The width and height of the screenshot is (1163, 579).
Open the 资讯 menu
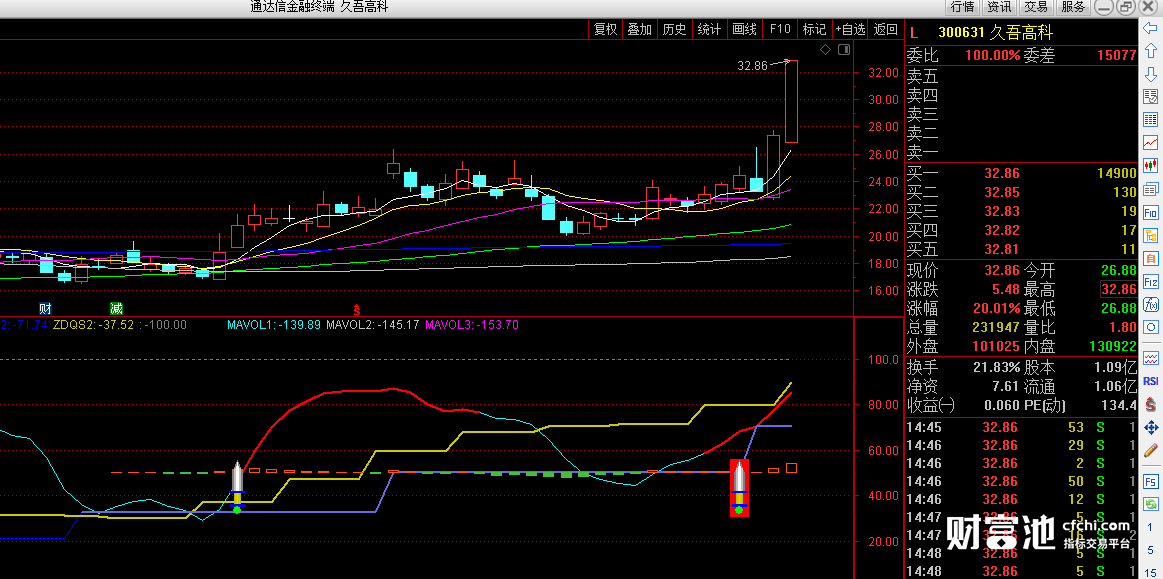click(999, 7)
